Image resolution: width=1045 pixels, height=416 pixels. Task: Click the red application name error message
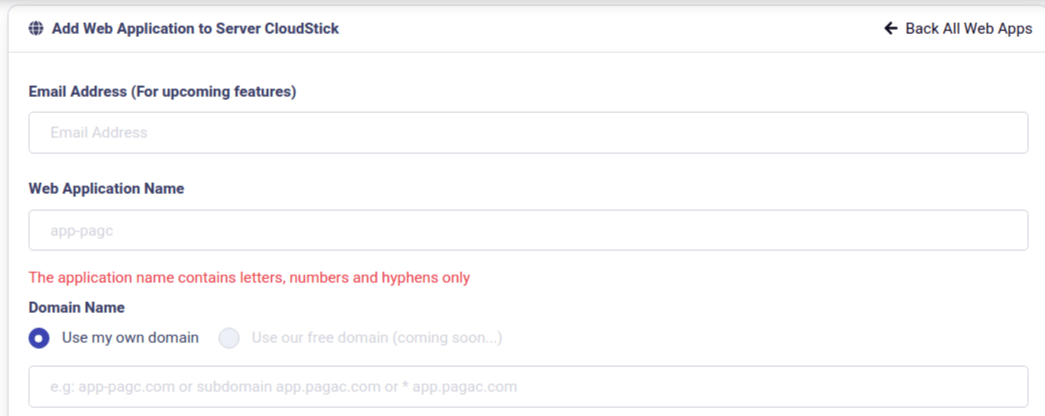tap(249, 278)
